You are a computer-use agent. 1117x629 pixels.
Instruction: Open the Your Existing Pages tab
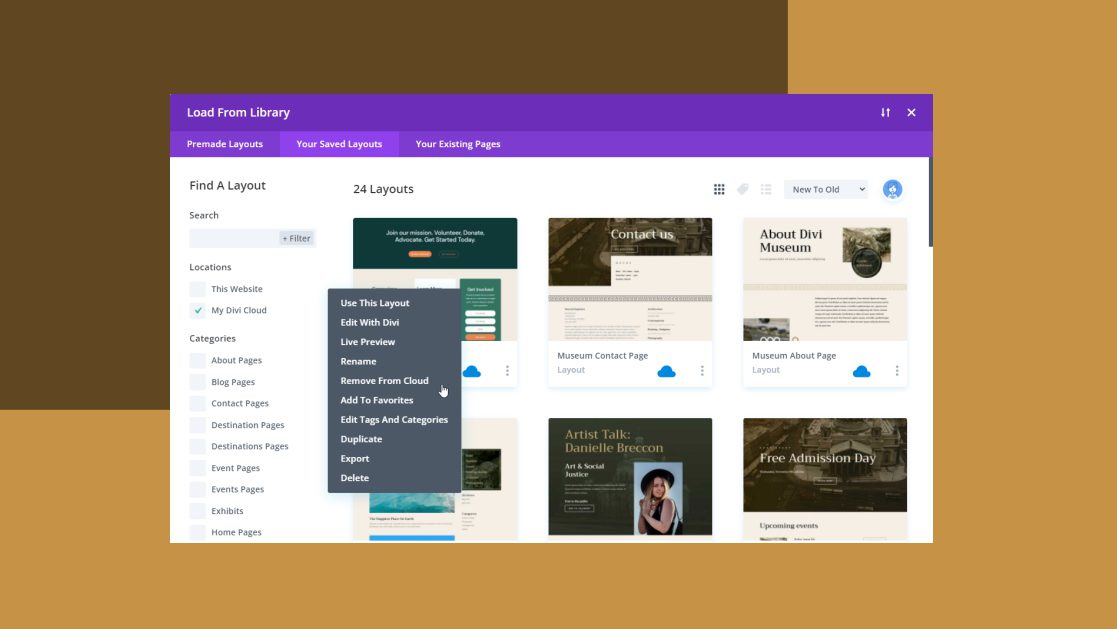click(x=457, y=144)
